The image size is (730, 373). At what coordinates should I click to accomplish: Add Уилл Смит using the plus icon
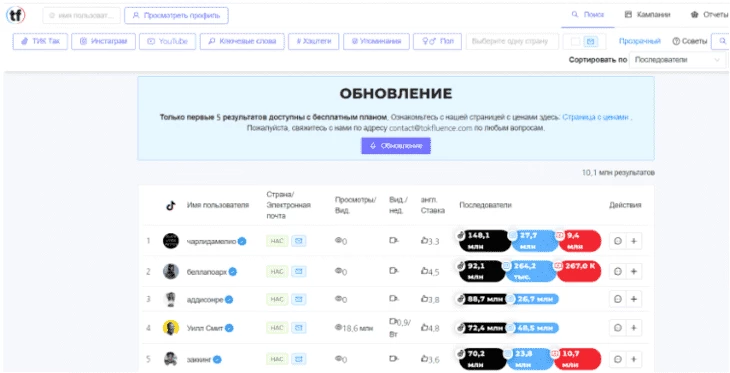[x=634, y=328]
